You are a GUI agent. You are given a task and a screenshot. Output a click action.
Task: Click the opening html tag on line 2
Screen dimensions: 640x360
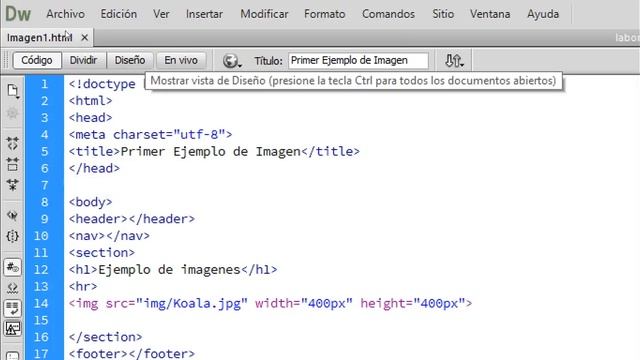[x=90, y=101]
